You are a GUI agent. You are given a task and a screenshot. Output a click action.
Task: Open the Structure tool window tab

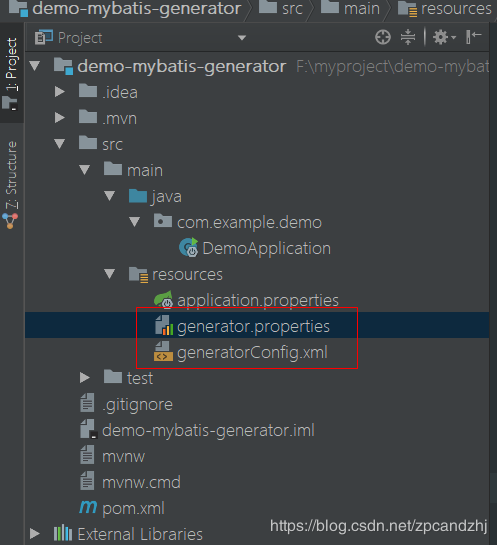[11, 184]
